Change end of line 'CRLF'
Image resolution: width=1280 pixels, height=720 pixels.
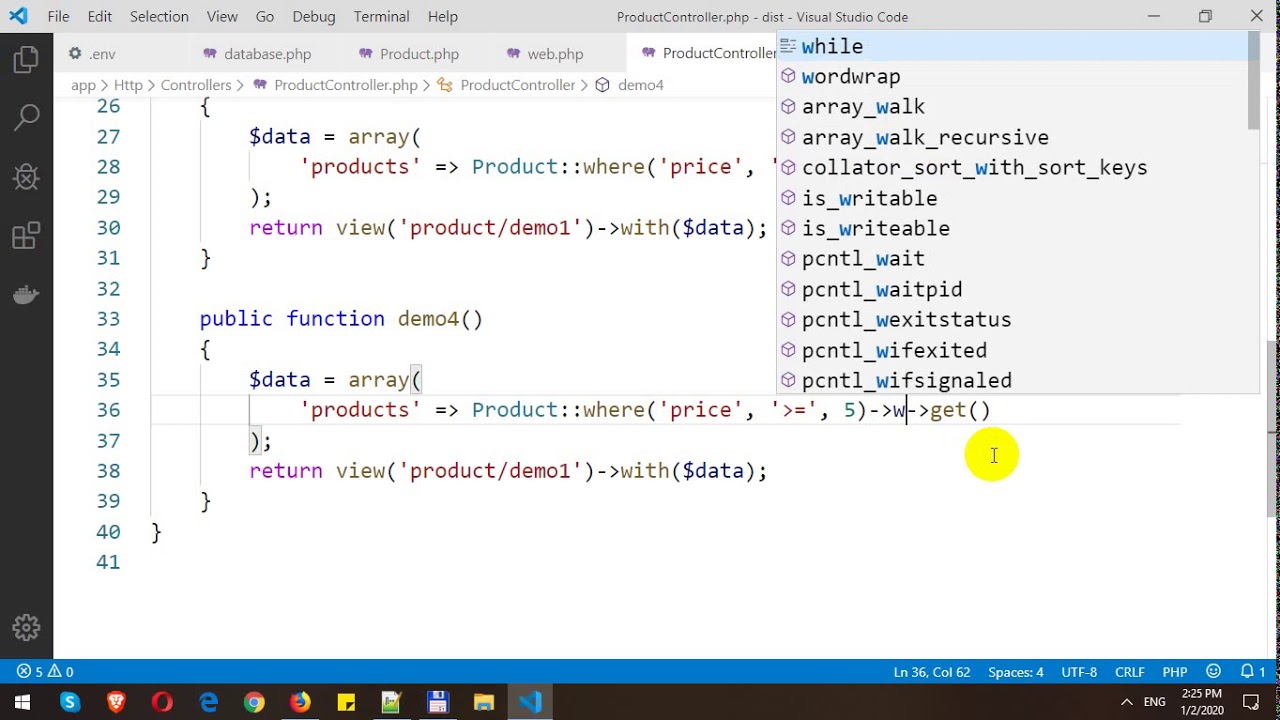click(x=1130, y=672)
